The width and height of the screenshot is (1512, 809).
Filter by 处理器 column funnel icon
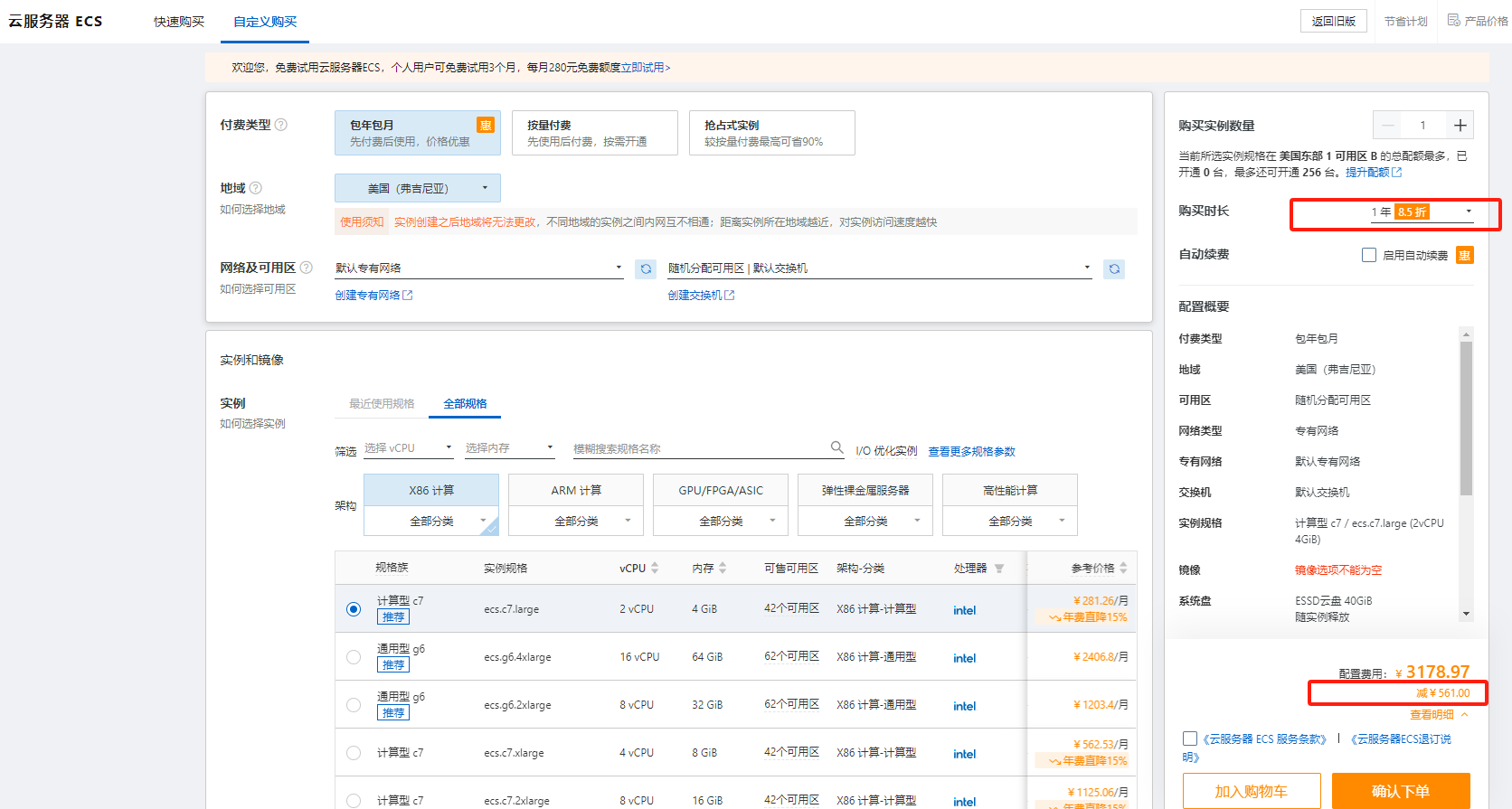point(999,569)
